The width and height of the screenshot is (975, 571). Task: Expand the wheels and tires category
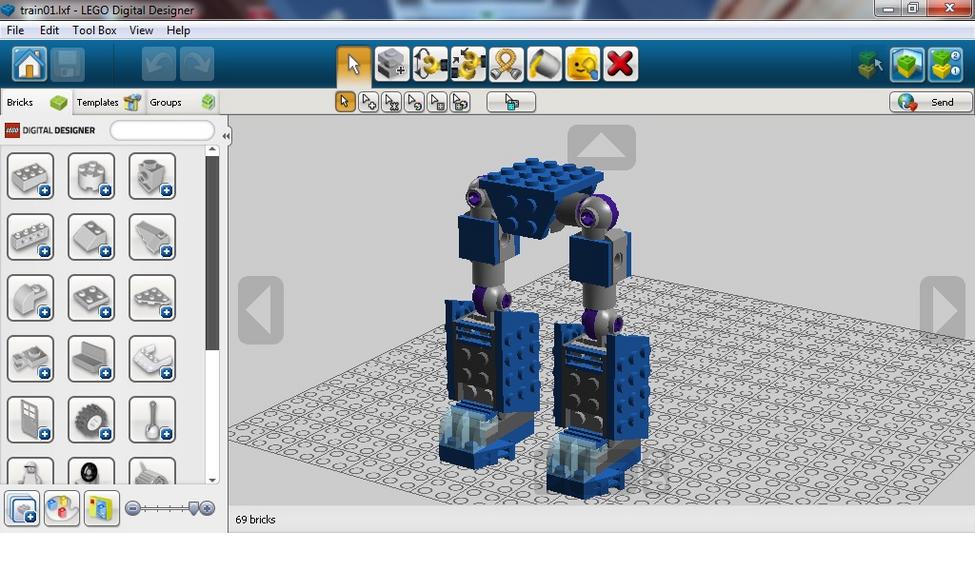[x=91, y=420]
